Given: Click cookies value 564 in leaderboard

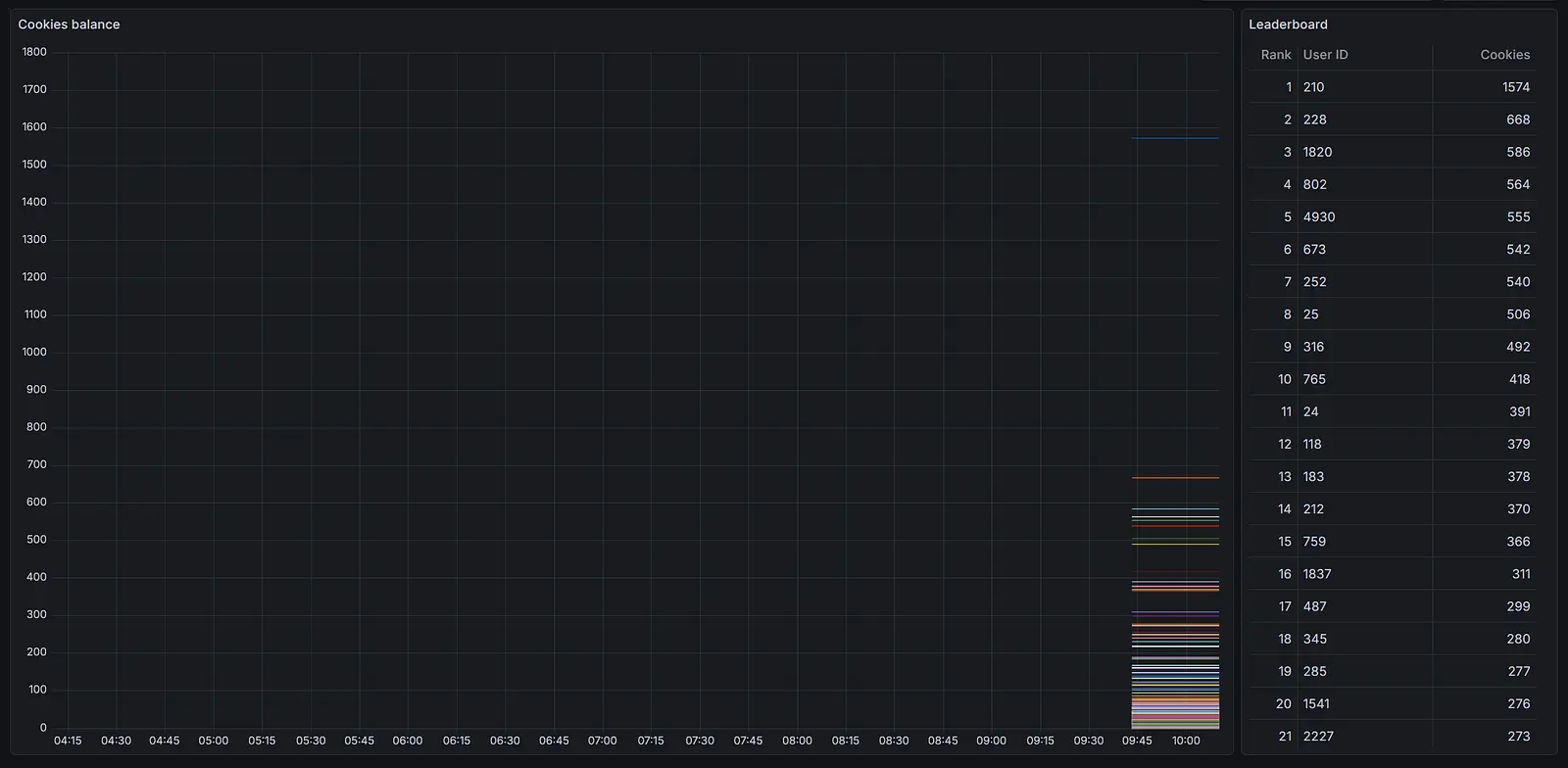Looking at the screenshot, I should tap(1518, 184).
